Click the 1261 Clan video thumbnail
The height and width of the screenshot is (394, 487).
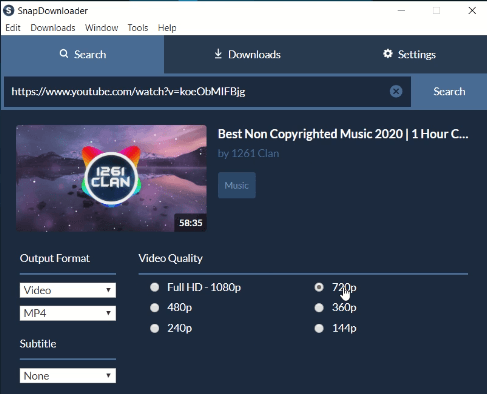111,178
